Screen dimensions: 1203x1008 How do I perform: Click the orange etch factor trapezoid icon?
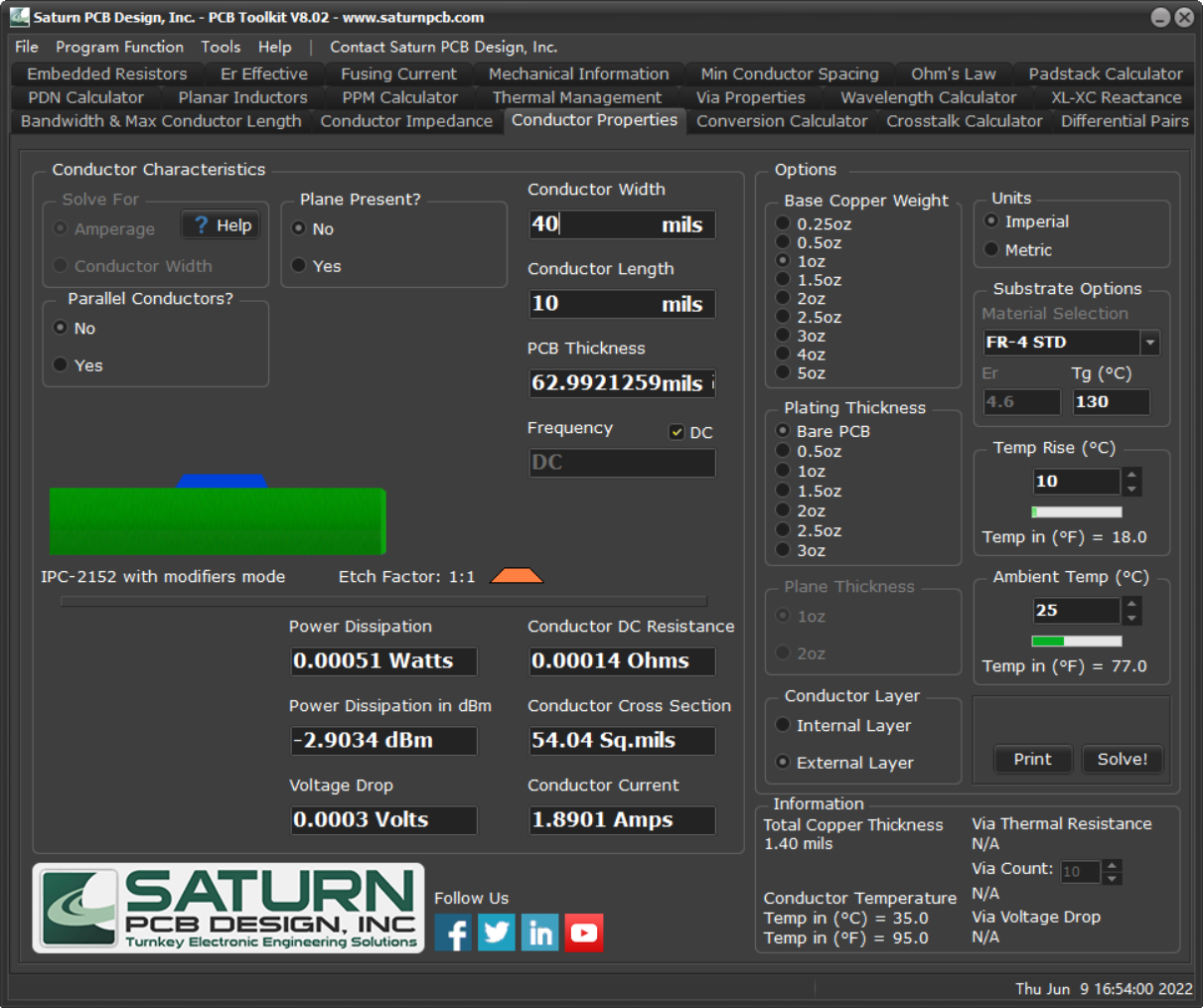pyautogui.click(x=517, y=576)
